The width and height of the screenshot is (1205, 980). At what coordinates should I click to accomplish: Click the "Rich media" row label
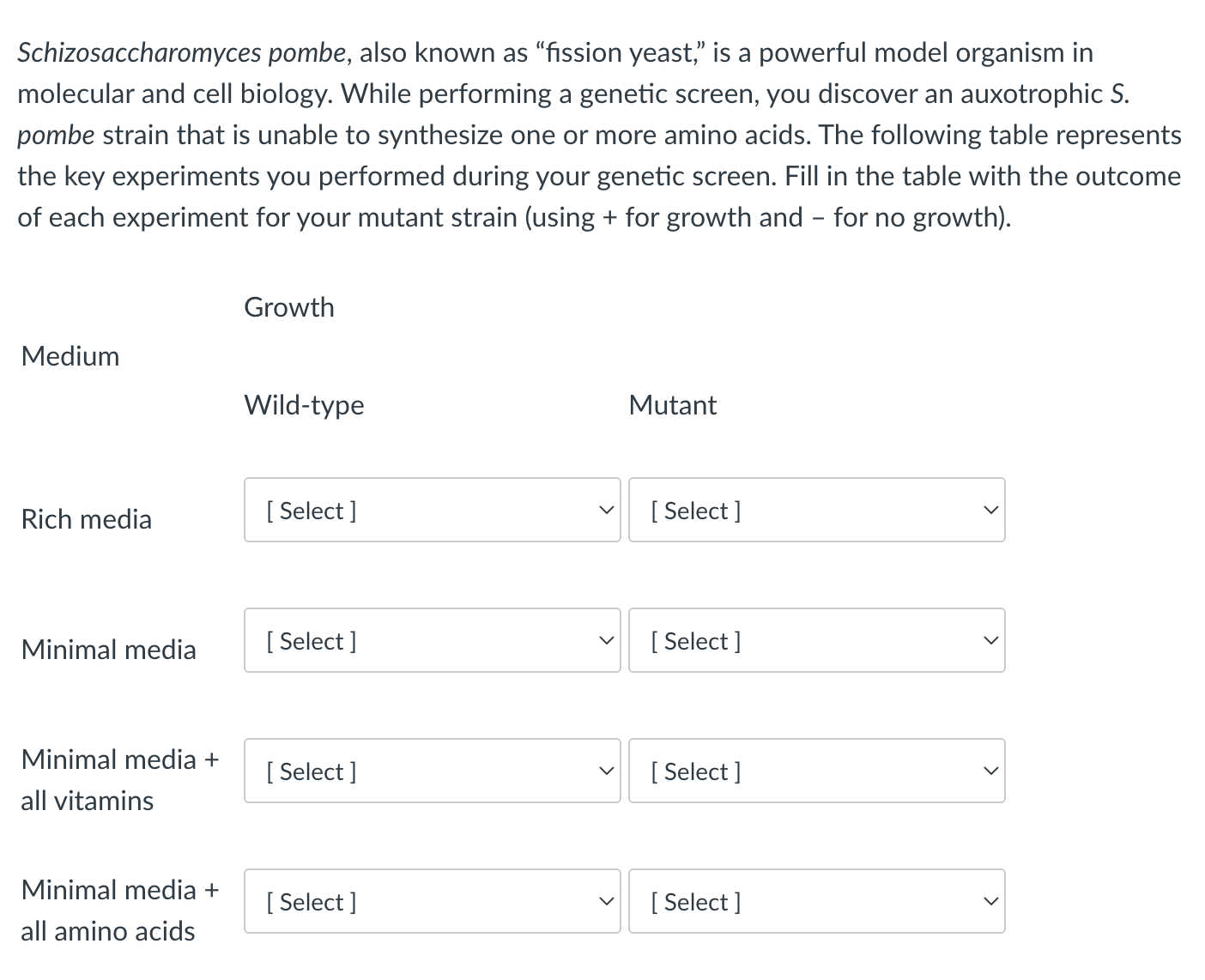tap(86, 519)
